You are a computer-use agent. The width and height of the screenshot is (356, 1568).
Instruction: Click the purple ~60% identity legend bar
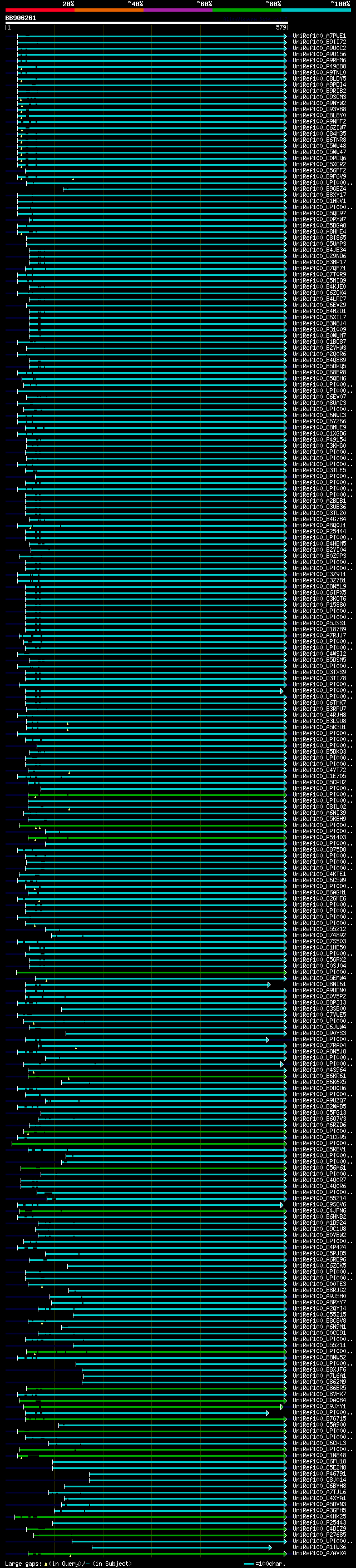click(x=179, y=11)
